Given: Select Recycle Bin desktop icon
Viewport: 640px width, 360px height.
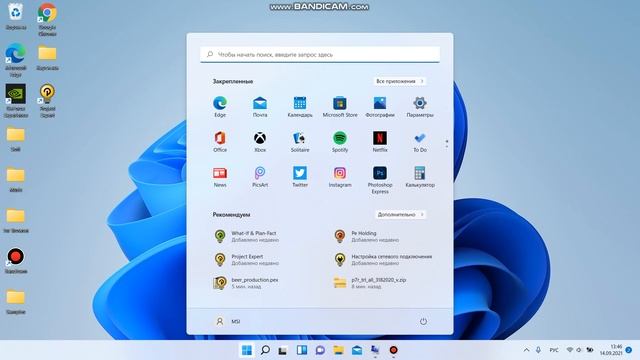Looking at the screenshot, I should 16,16.
